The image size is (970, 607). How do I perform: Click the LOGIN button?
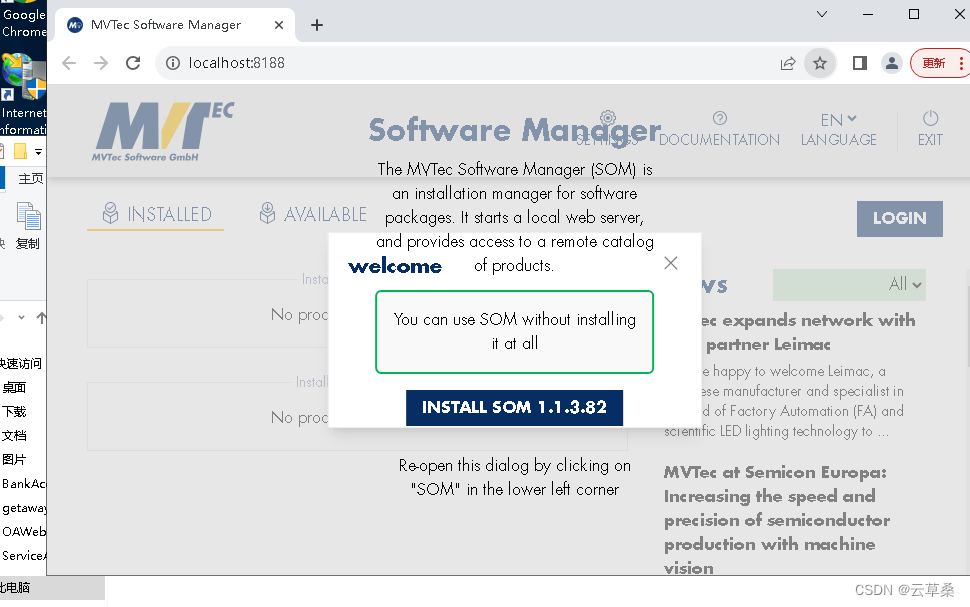tap(898, 218)
